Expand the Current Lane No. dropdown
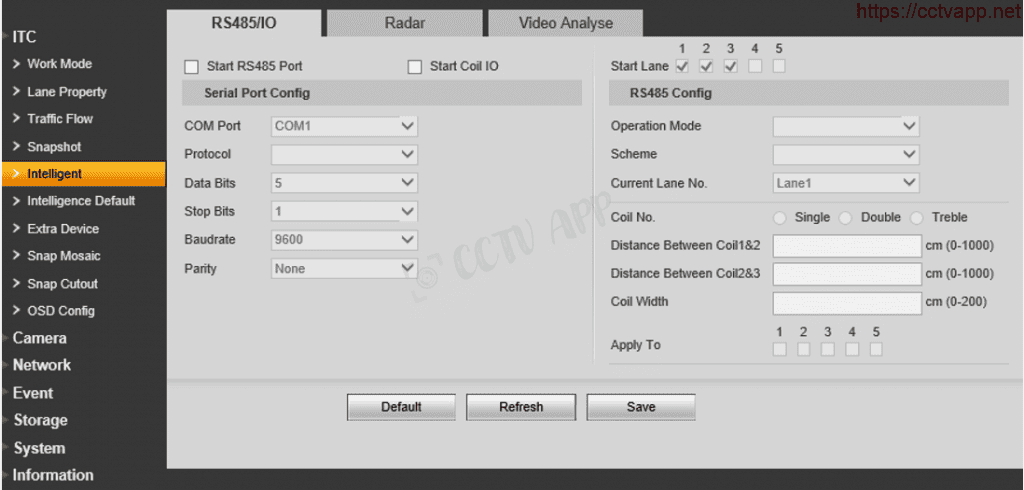1024x490 pixels. (845, 183)
